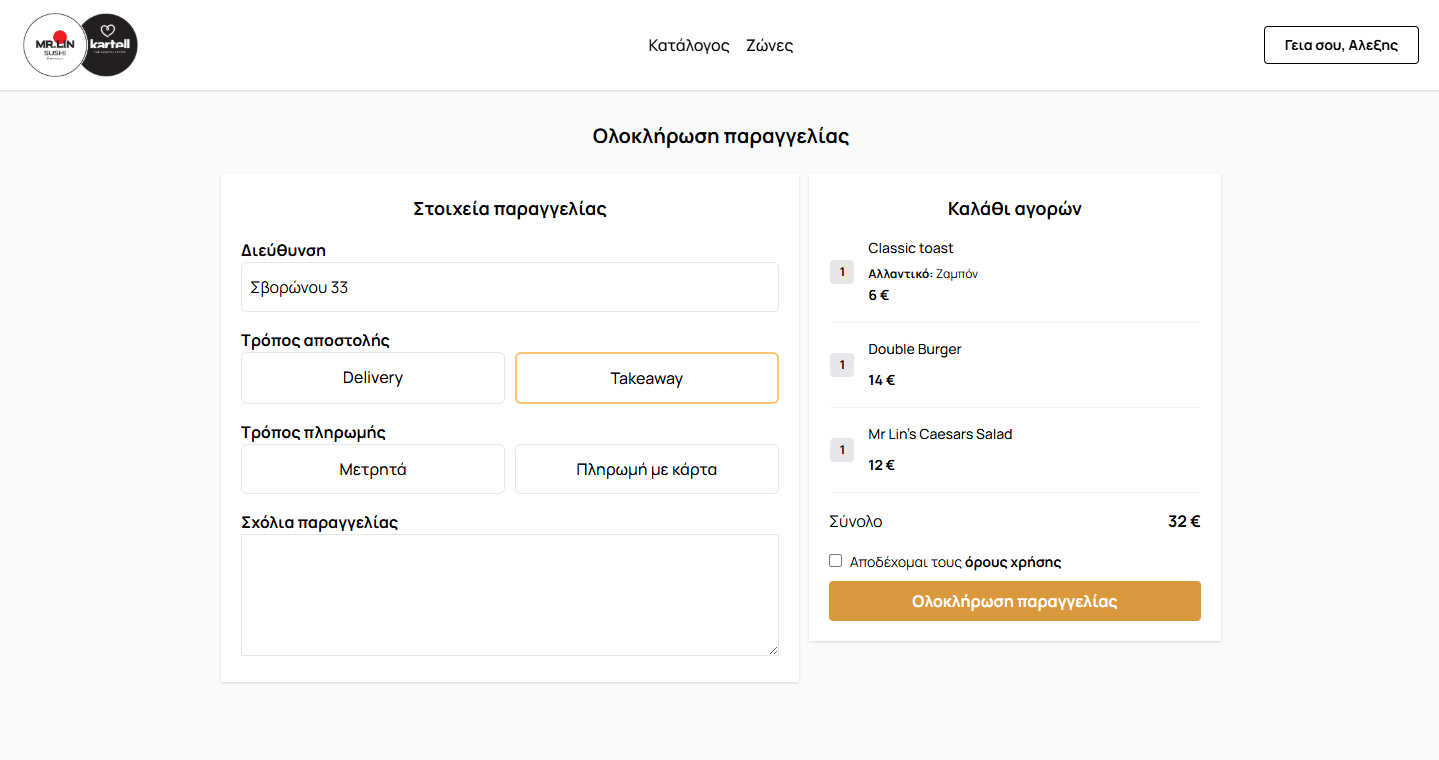Click inside the Σχόλια παραγγελίας textarea
This screenshot has height=760, width=1439.
click(x=509, y=594)
